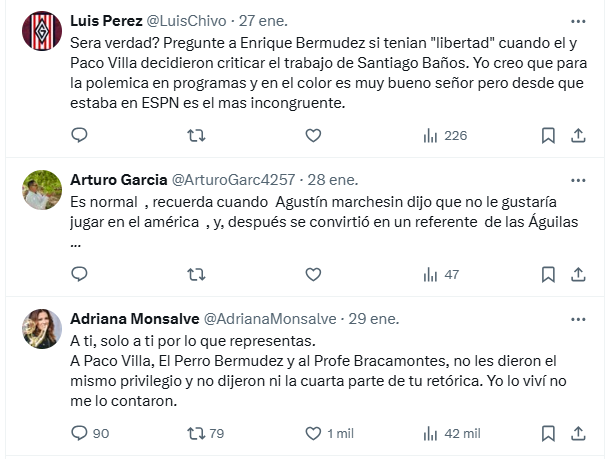Image resolution: width=607 pixels, height=459 pixels.
Task: Open Adriana Monsalve's profile name link
Action: 134,318
